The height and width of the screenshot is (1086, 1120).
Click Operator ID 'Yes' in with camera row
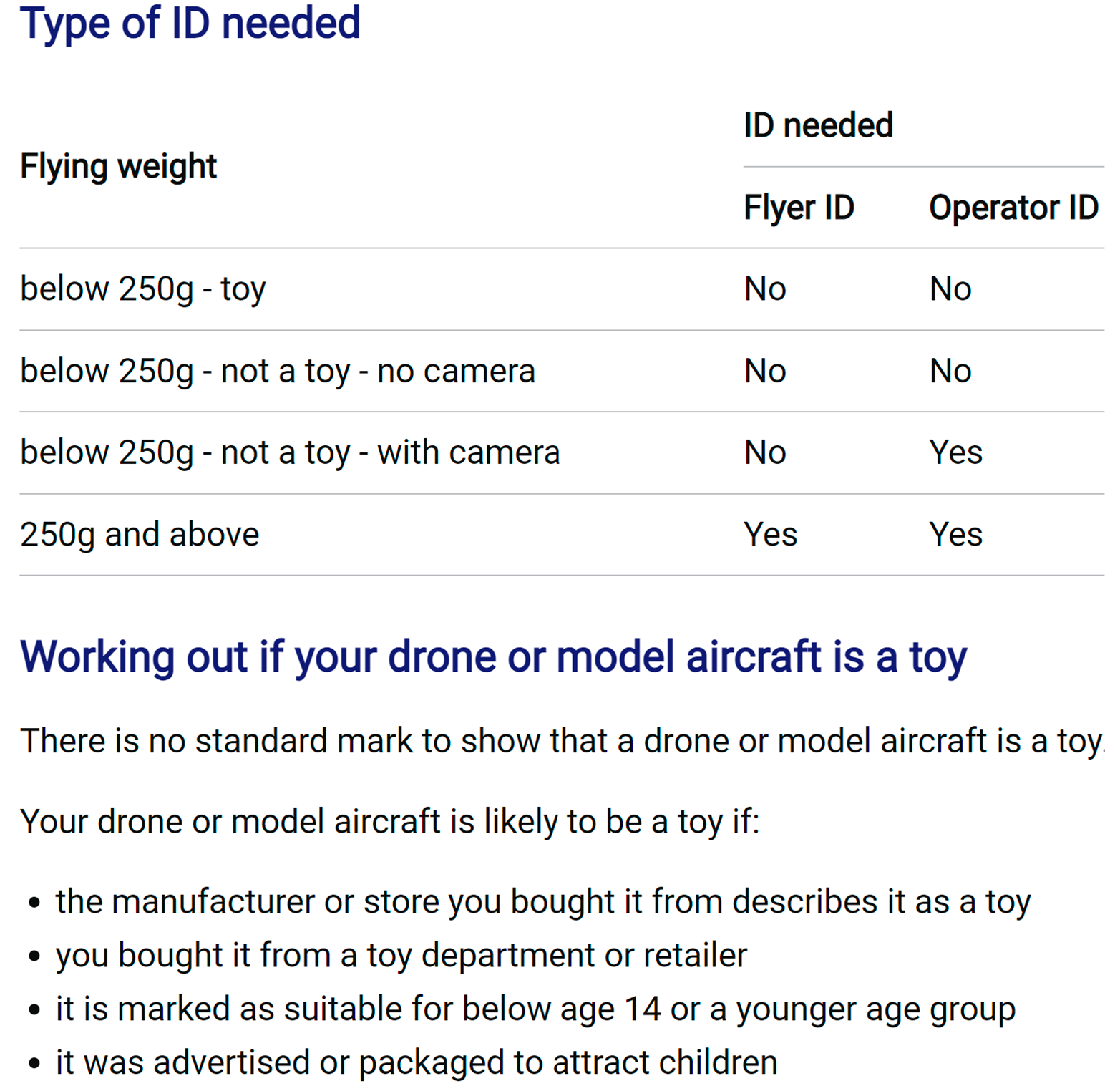pos(956,452)
